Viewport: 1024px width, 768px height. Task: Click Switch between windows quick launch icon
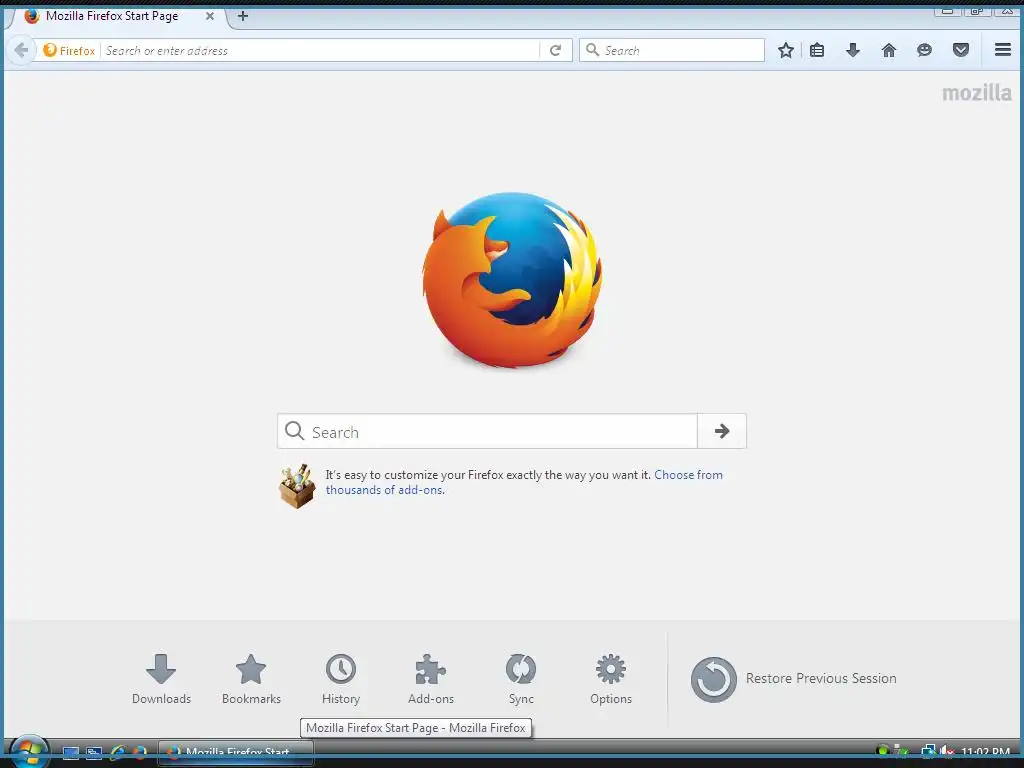(x=94, y=753)
